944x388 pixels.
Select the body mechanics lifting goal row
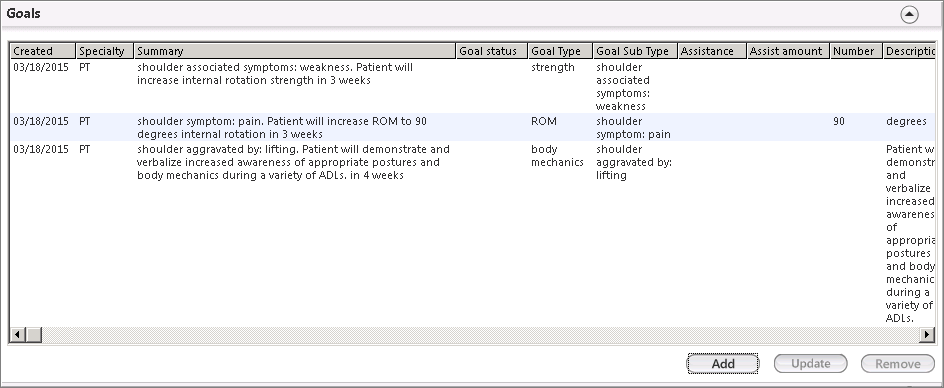click(x=473, y=234)
